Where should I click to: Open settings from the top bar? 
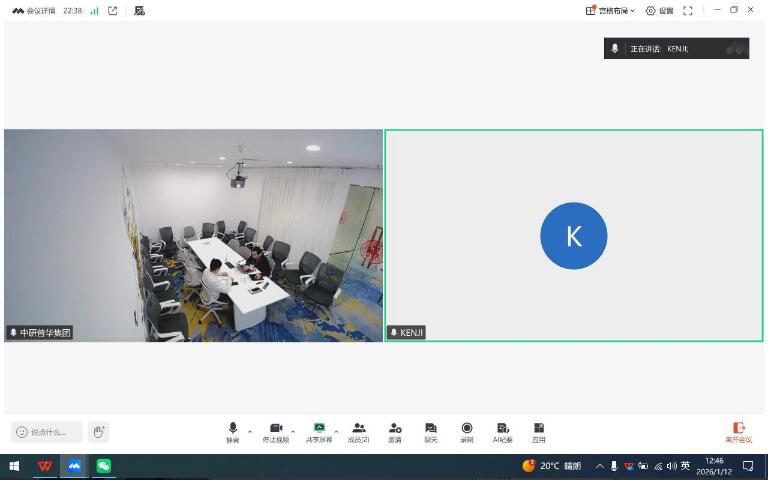[x=659, y=10]
